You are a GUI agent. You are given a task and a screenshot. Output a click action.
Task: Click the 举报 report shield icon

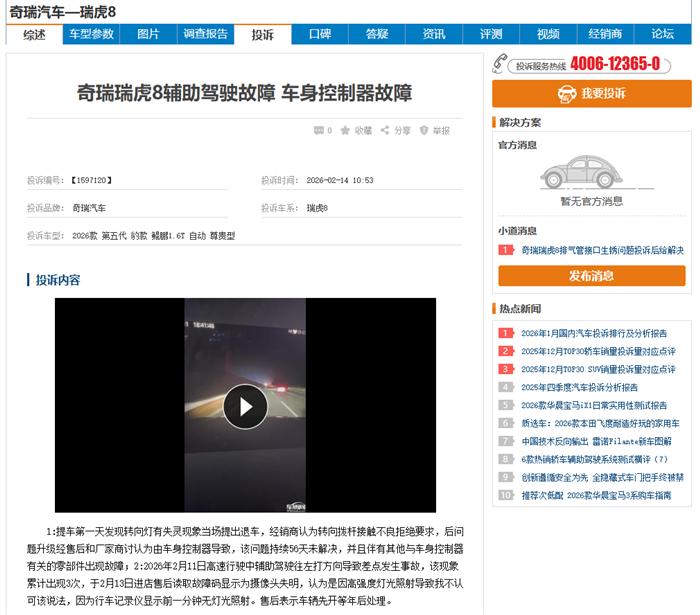coord(425,130)
